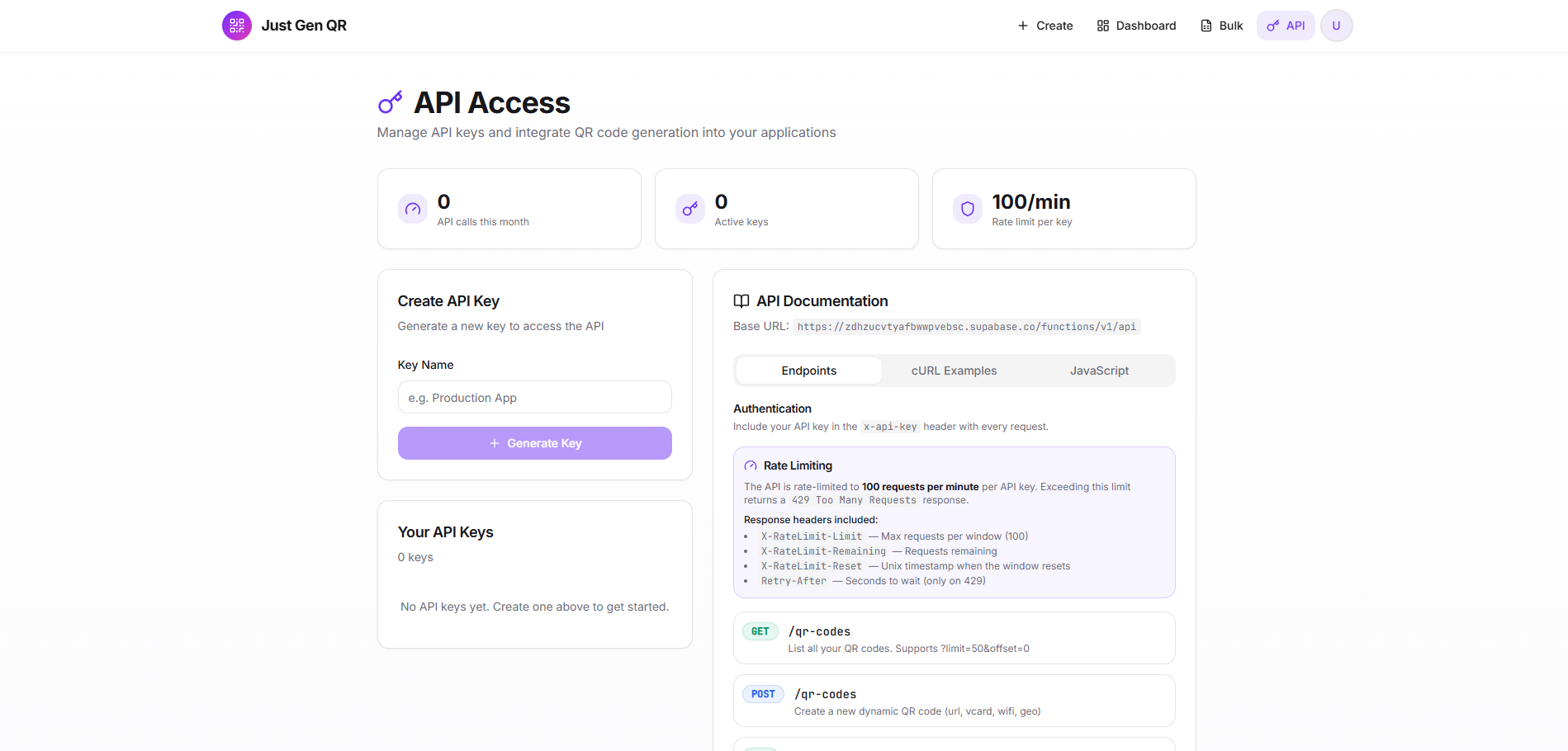
Task: Click the key icon beside API Access heading
Action: click(x=391, y=102)
